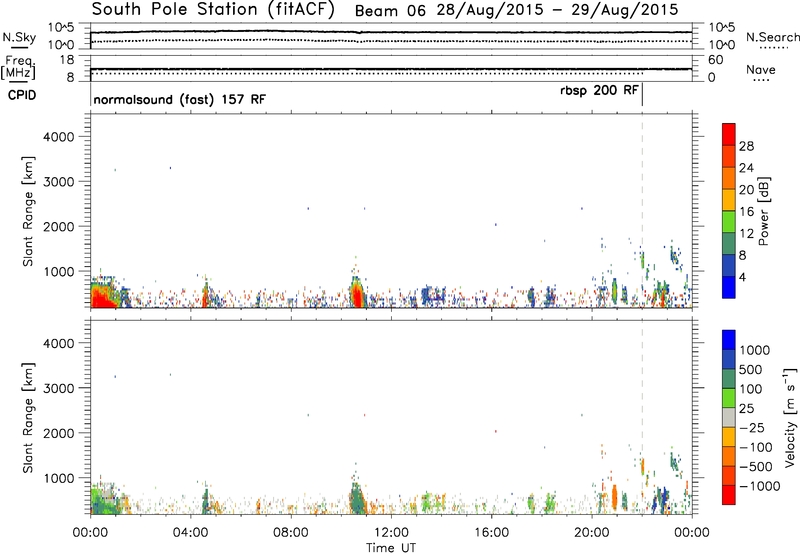The width and height of the screenshot is (800, 554).
Task: Click the '04:00' time axis label
Action: click(190, 533)
